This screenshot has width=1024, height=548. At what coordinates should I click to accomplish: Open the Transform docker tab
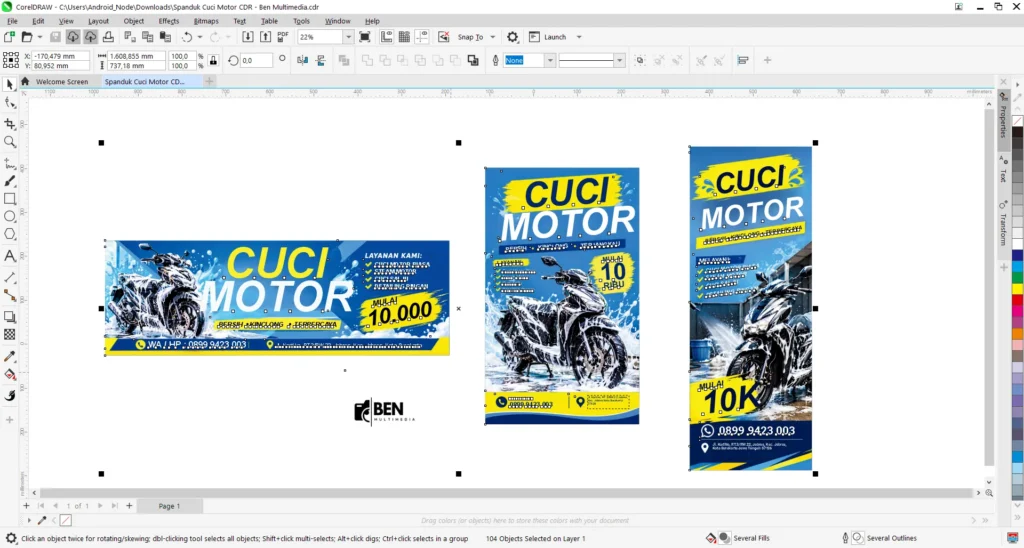[1004, 223]
